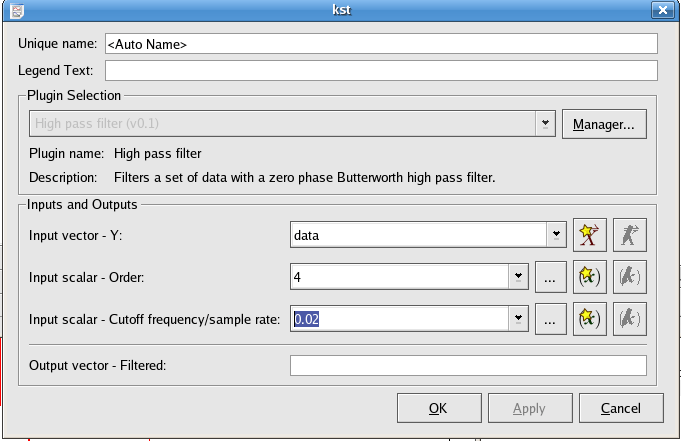Click the kst window icon in title bar

click(17, 10)
